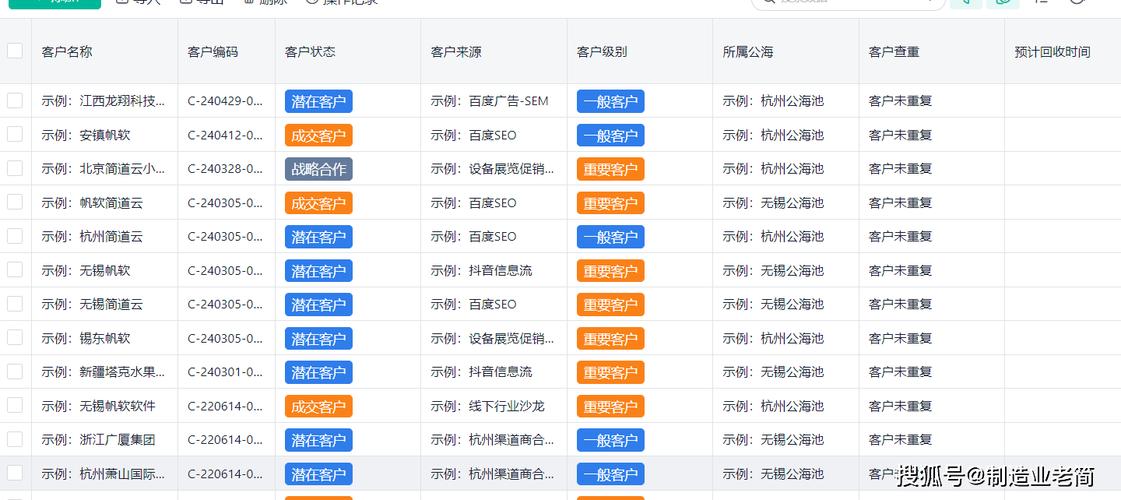The height and width of the screenshot is (500, 1121).
Task: Open customer 示例：北京简道云小
Action: (x=104, y=169)
